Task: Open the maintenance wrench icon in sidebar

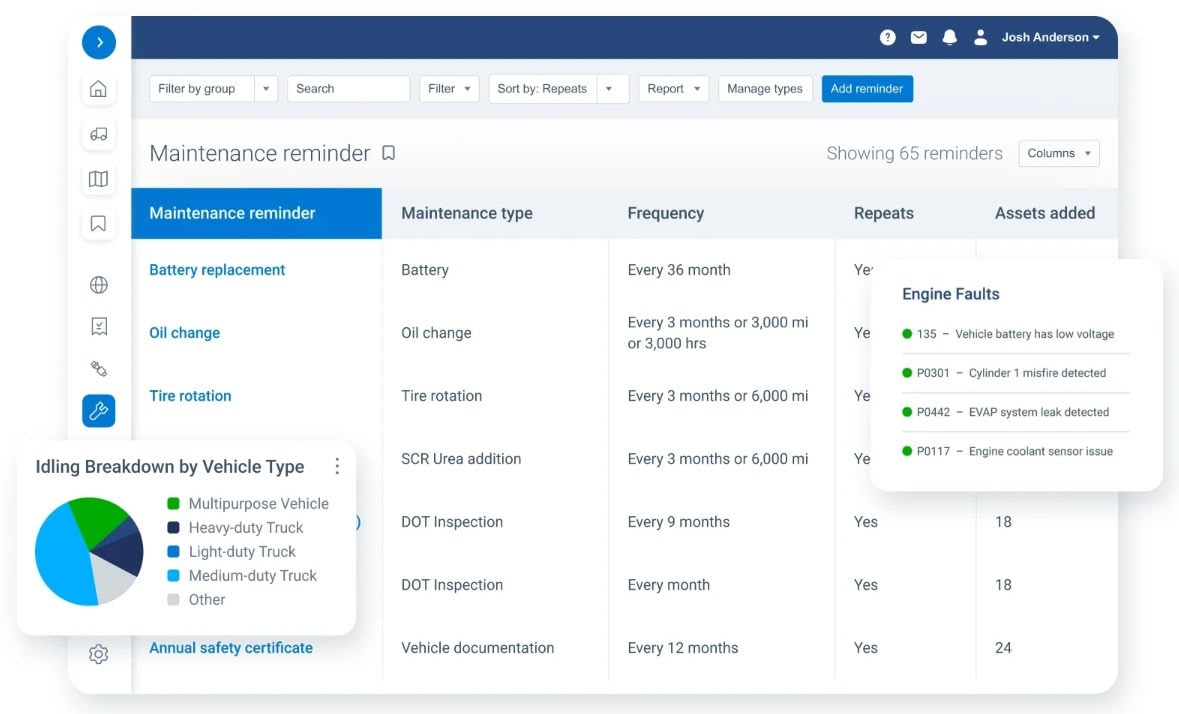Action: point(98,410)
